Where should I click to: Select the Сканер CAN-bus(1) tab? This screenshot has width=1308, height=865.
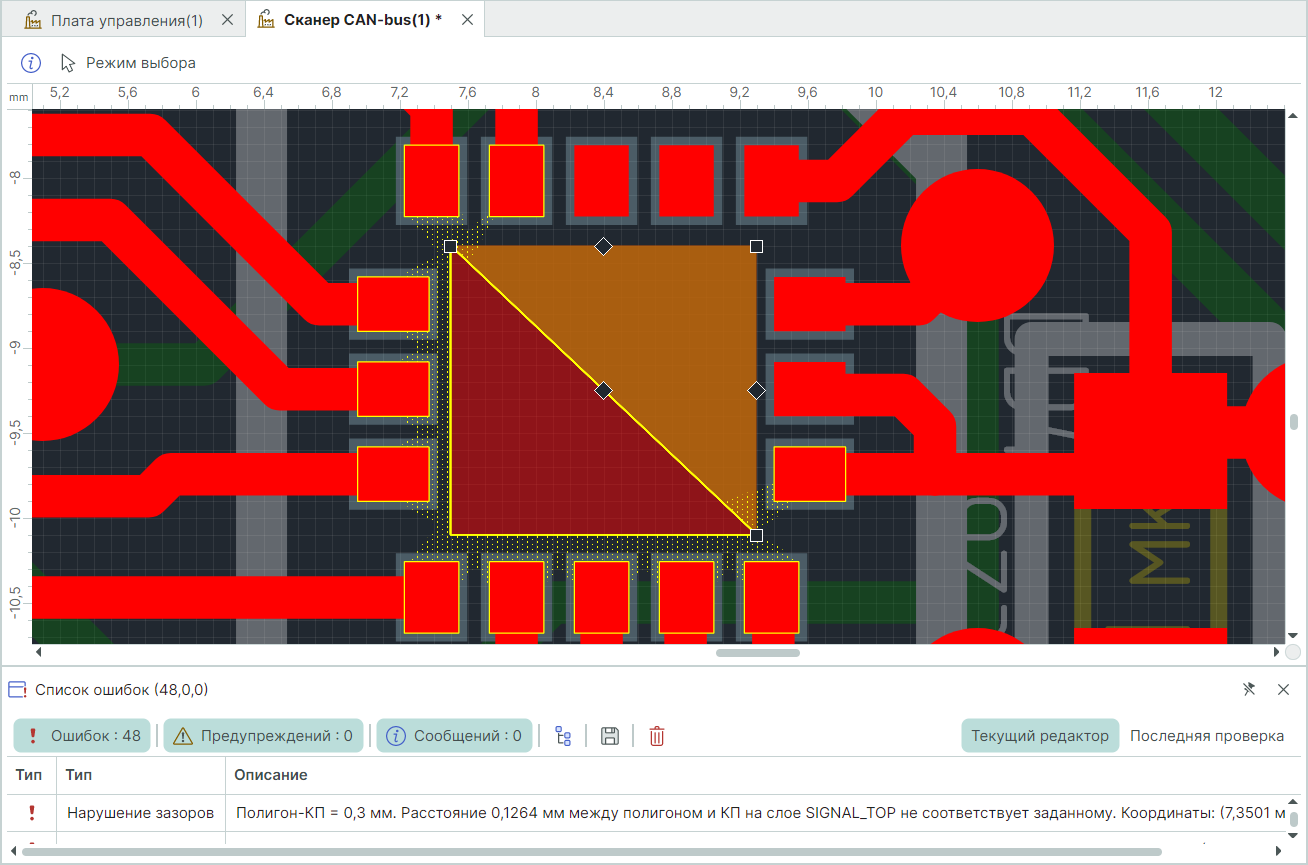[350, 20]
